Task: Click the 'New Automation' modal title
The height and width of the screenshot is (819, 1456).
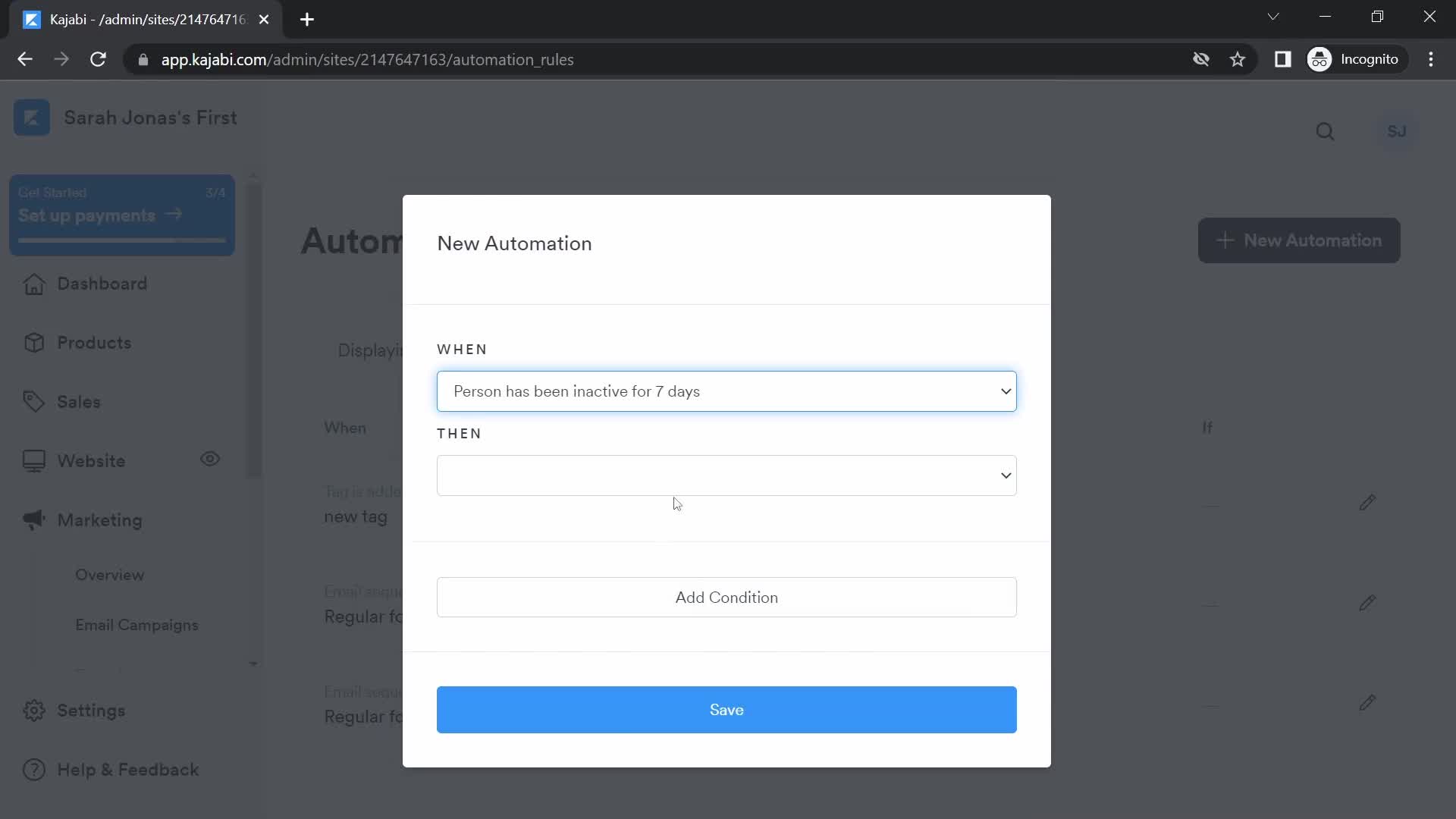Action: click(514, 243)
